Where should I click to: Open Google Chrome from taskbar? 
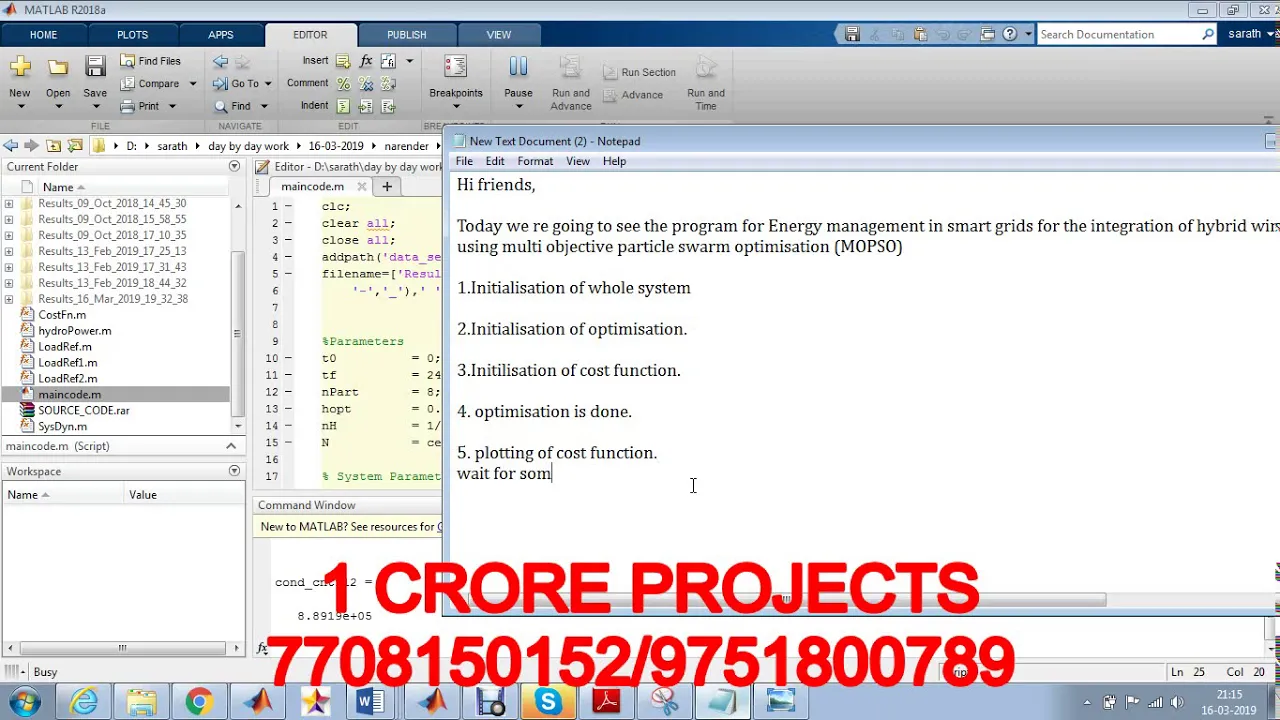pyautogui.click(x=198, y=702)
